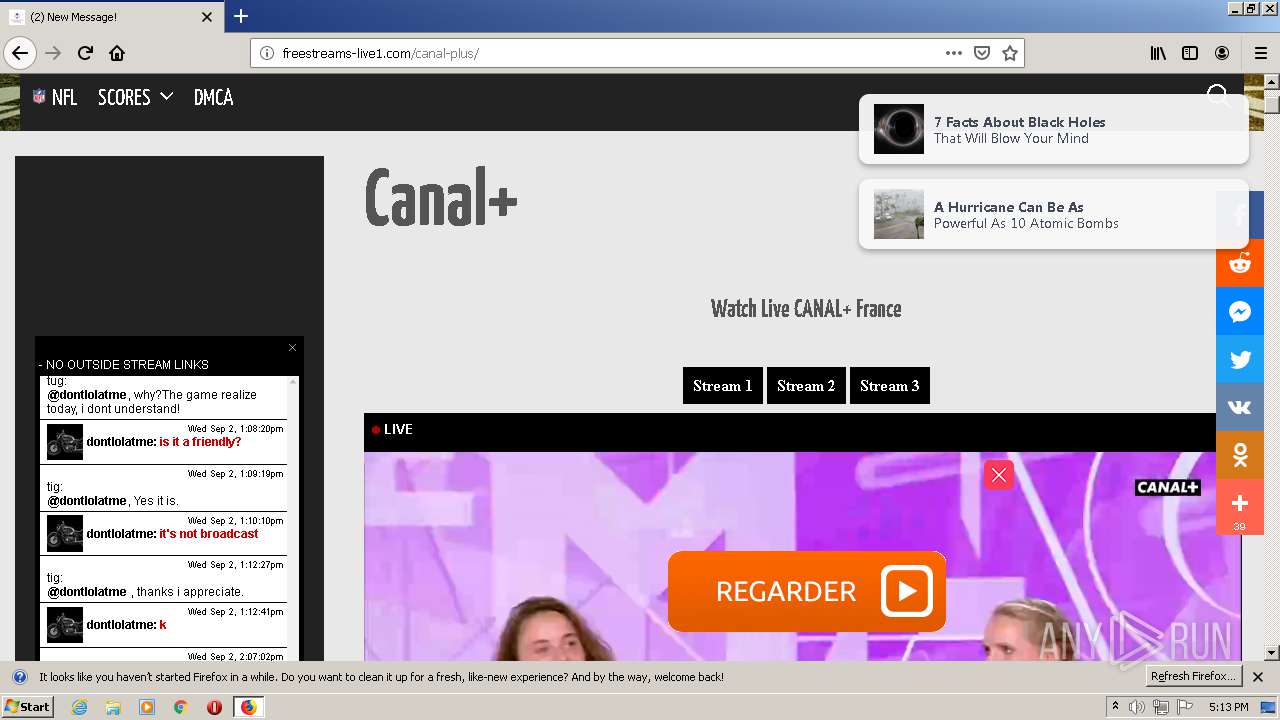1280x720 pixels.
Task: Click dontlolatme message 'is it a friendly?'
Action: pyautogui.click(x=200, y=442)
